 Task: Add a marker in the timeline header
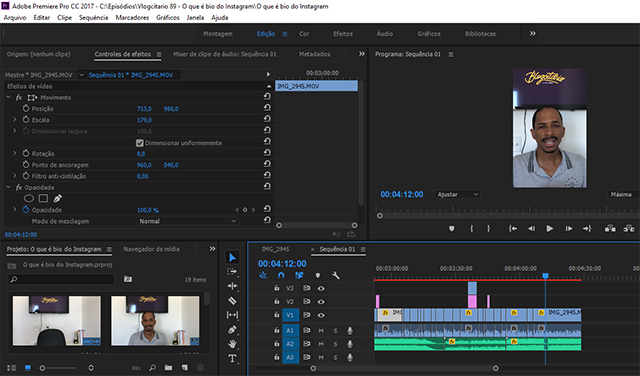coord(318,276)
